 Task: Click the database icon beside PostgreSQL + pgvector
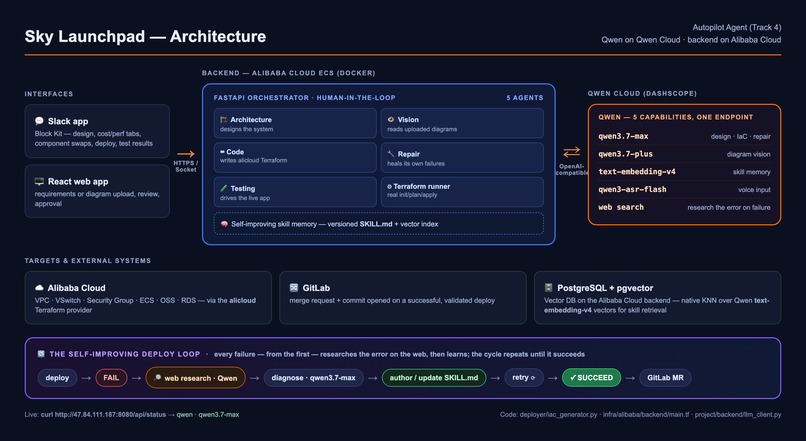click(x=548, y=288)
